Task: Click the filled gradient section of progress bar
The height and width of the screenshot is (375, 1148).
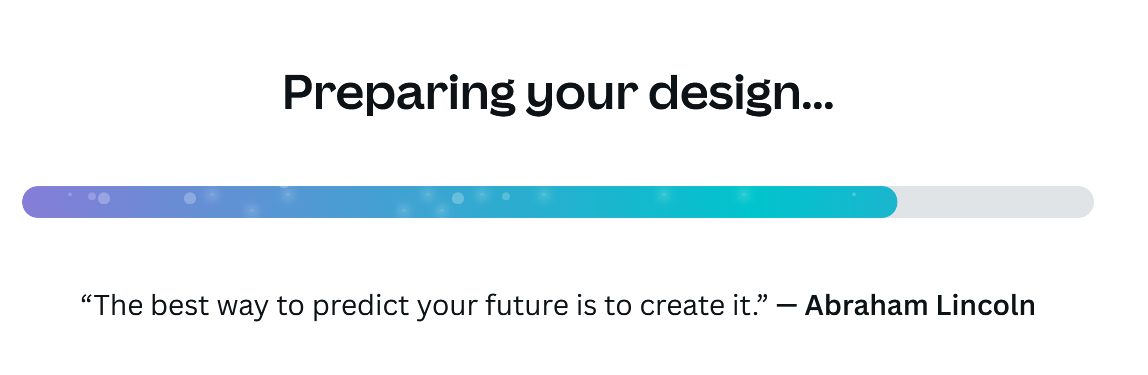Action: [x=460, y=202]
